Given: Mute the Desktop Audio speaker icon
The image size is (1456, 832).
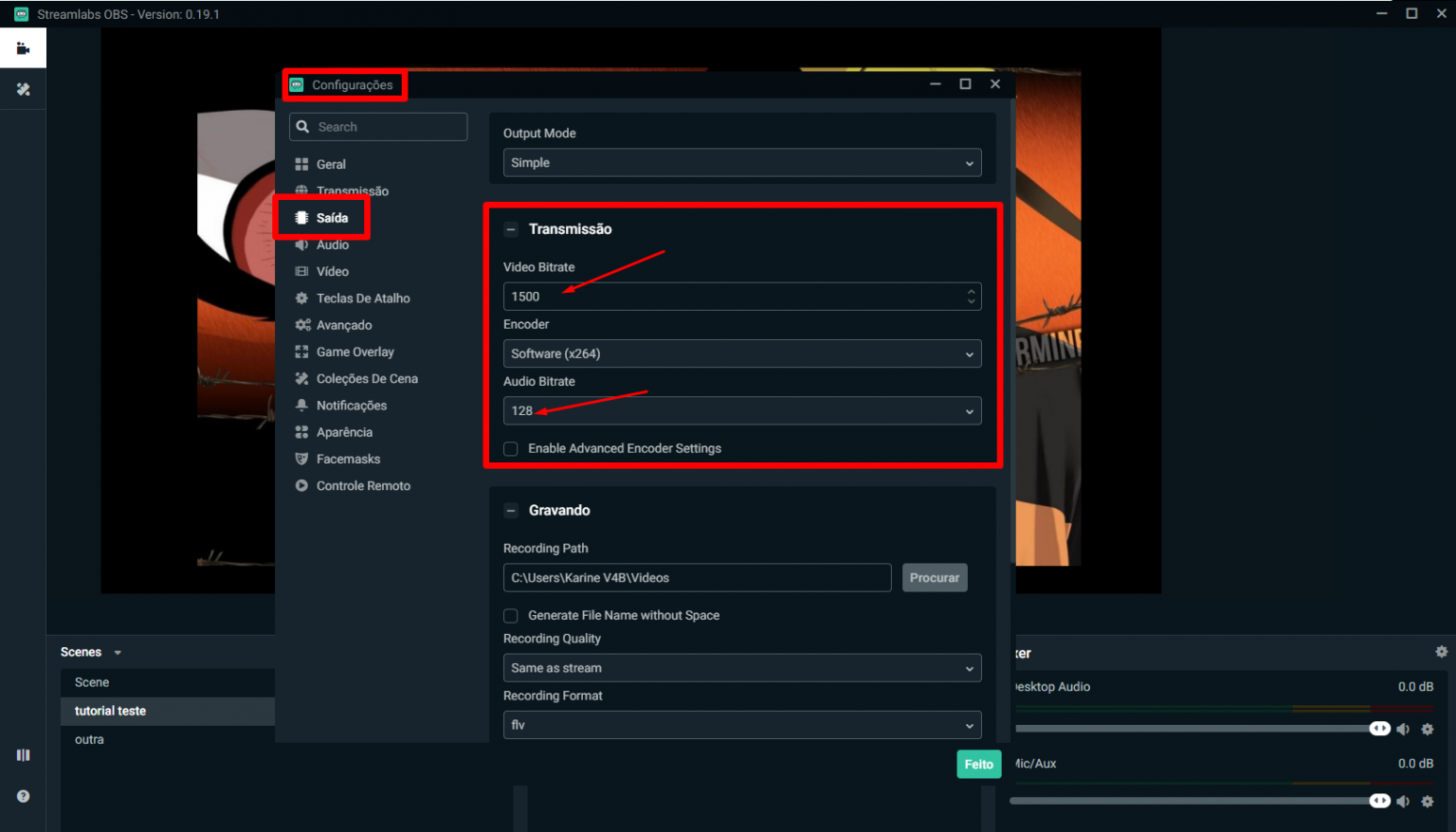Looking at the screenshot, I should 1403,729.
